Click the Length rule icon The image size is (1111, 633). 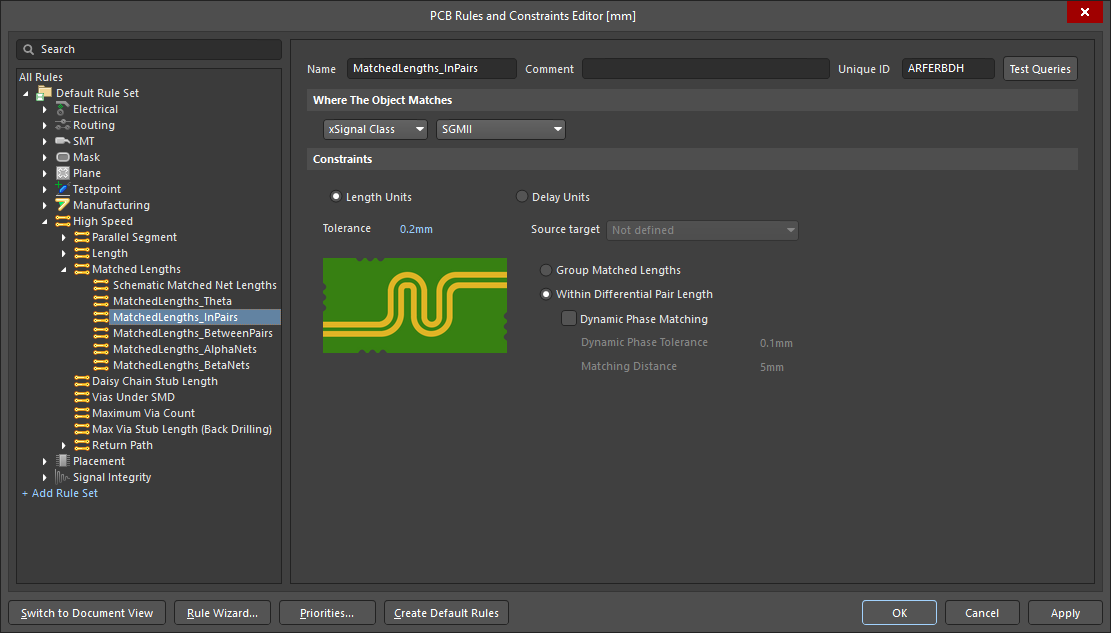81,253
